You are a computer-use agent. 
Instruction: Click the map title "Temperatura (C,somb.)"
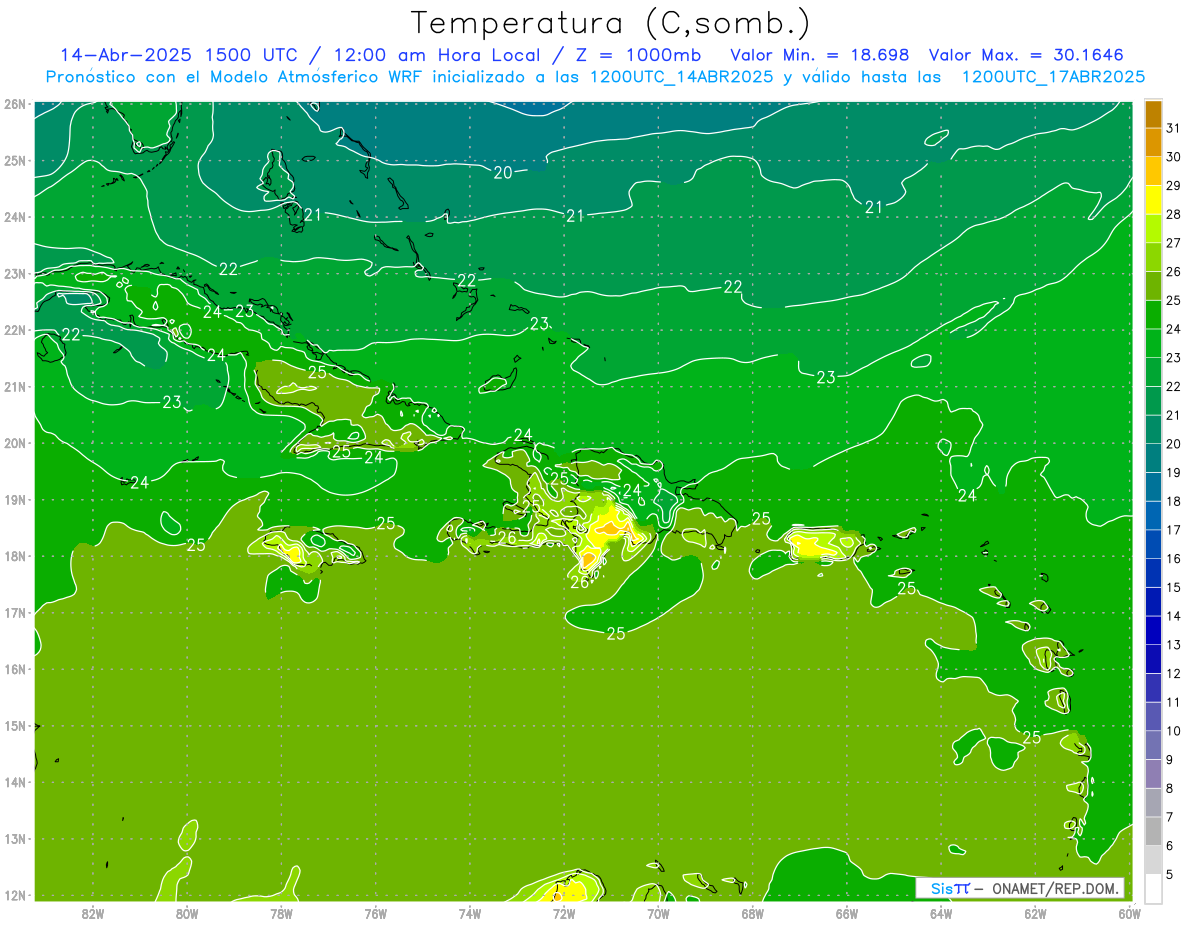point(611,23)
